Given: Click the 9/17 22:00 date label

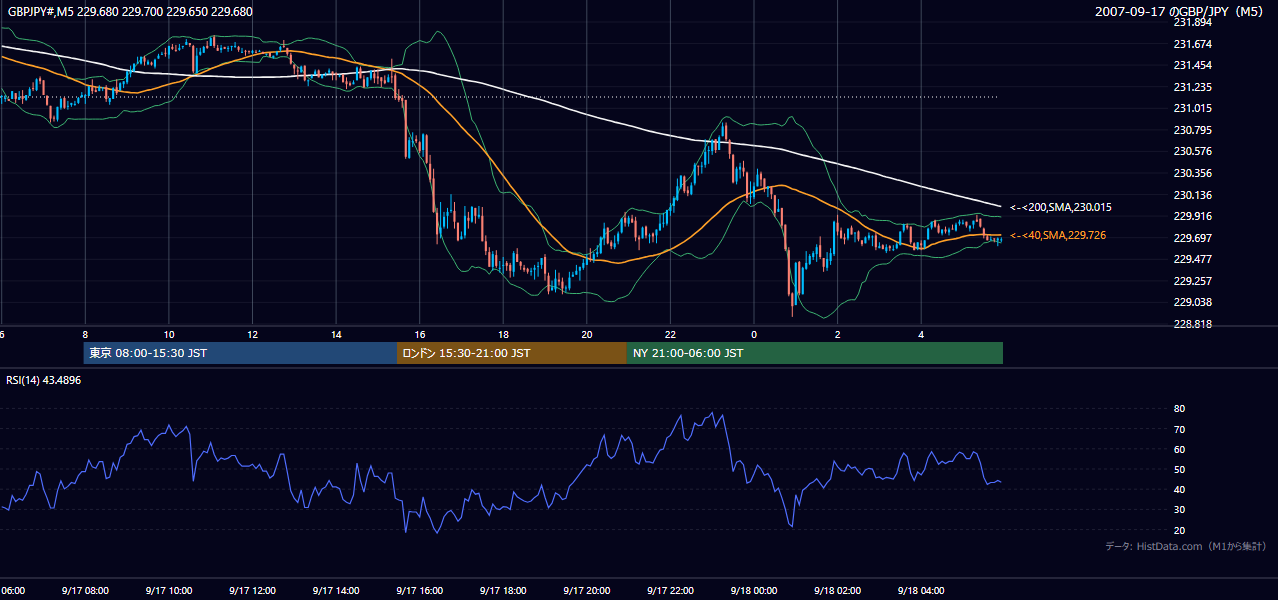Looking at the screenshot, I should 670,590.
